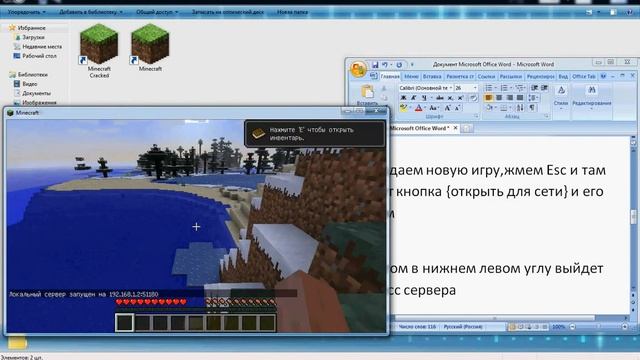Image resolution: width=640 pixels, height=360 pixels.
Task: Justify the text in Word
Action: tap(520, 98)
